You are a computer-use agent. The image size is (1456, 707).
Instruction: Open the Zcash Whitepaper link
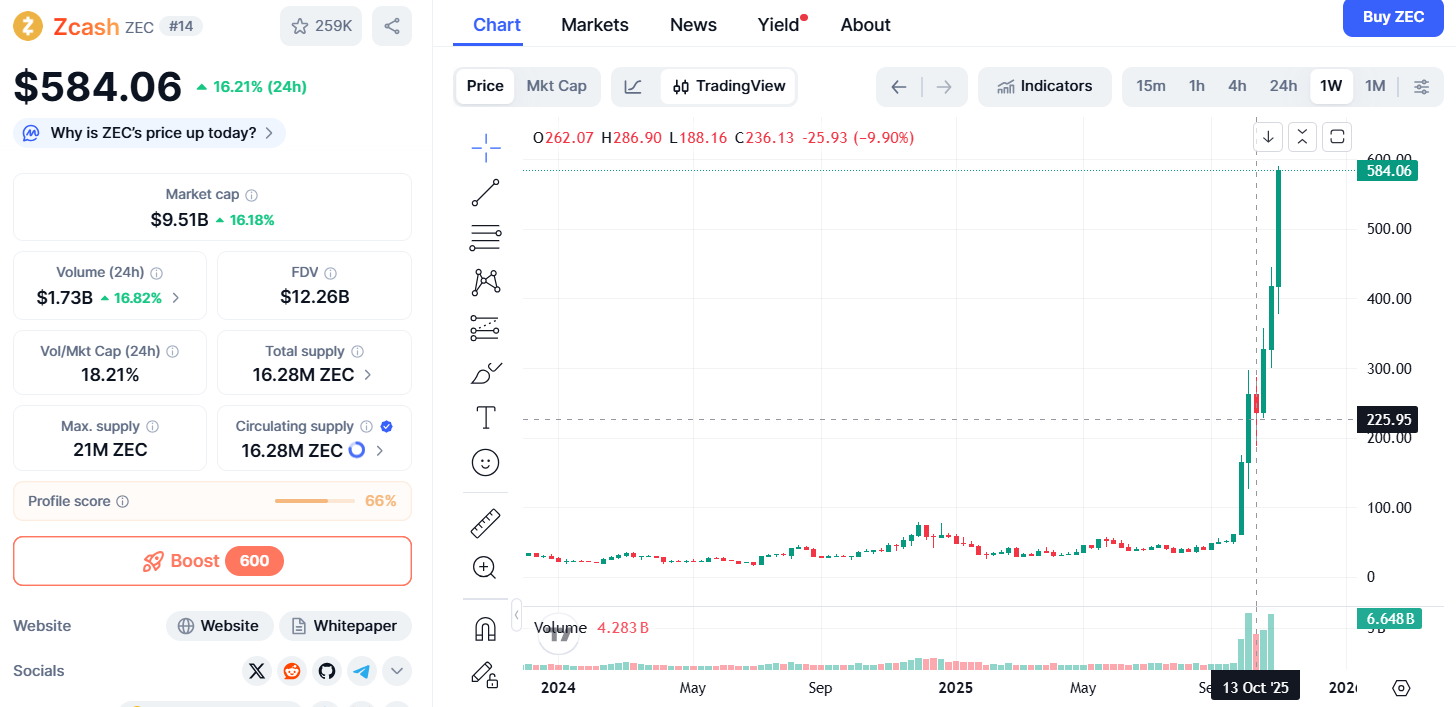coord(345,625)
